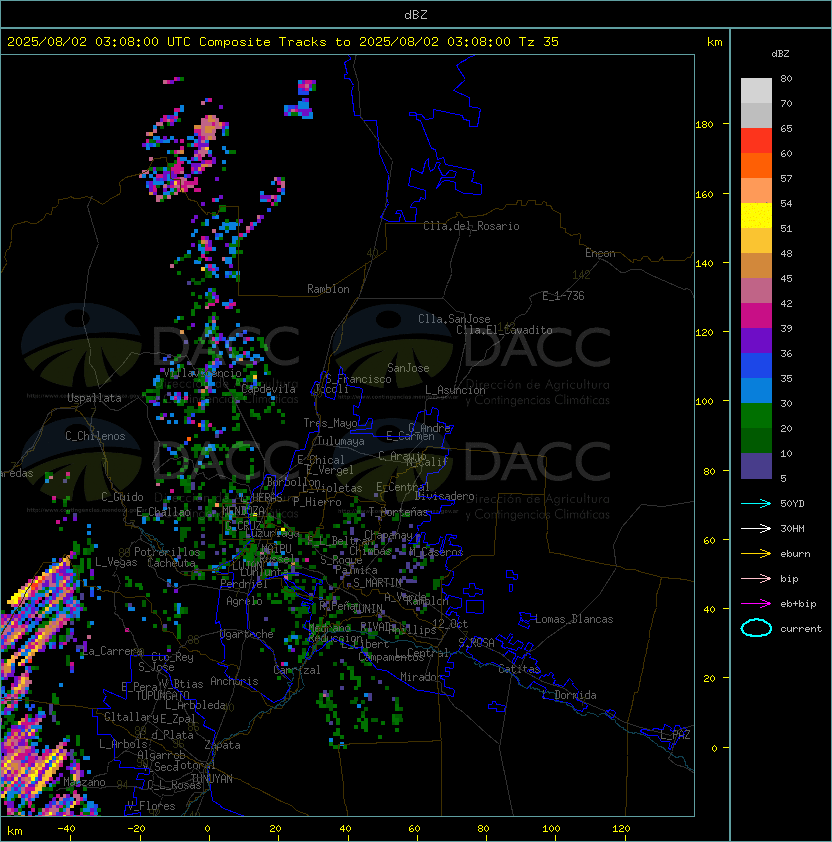Select the 'C_Guido' map label
The image size is (832, 842).
(x=122, y=497)
